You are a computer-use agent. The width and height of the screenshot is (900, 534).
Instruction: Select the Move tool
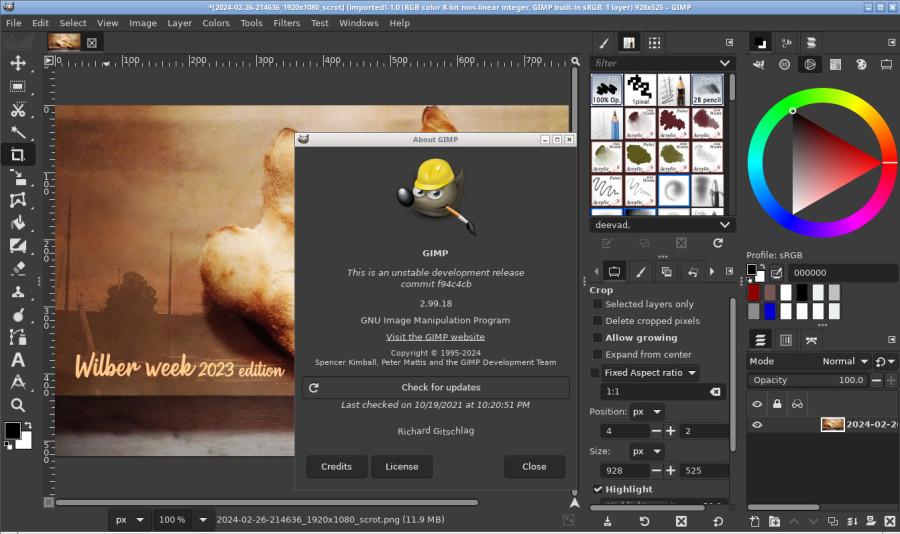click(x=18, y=63)
